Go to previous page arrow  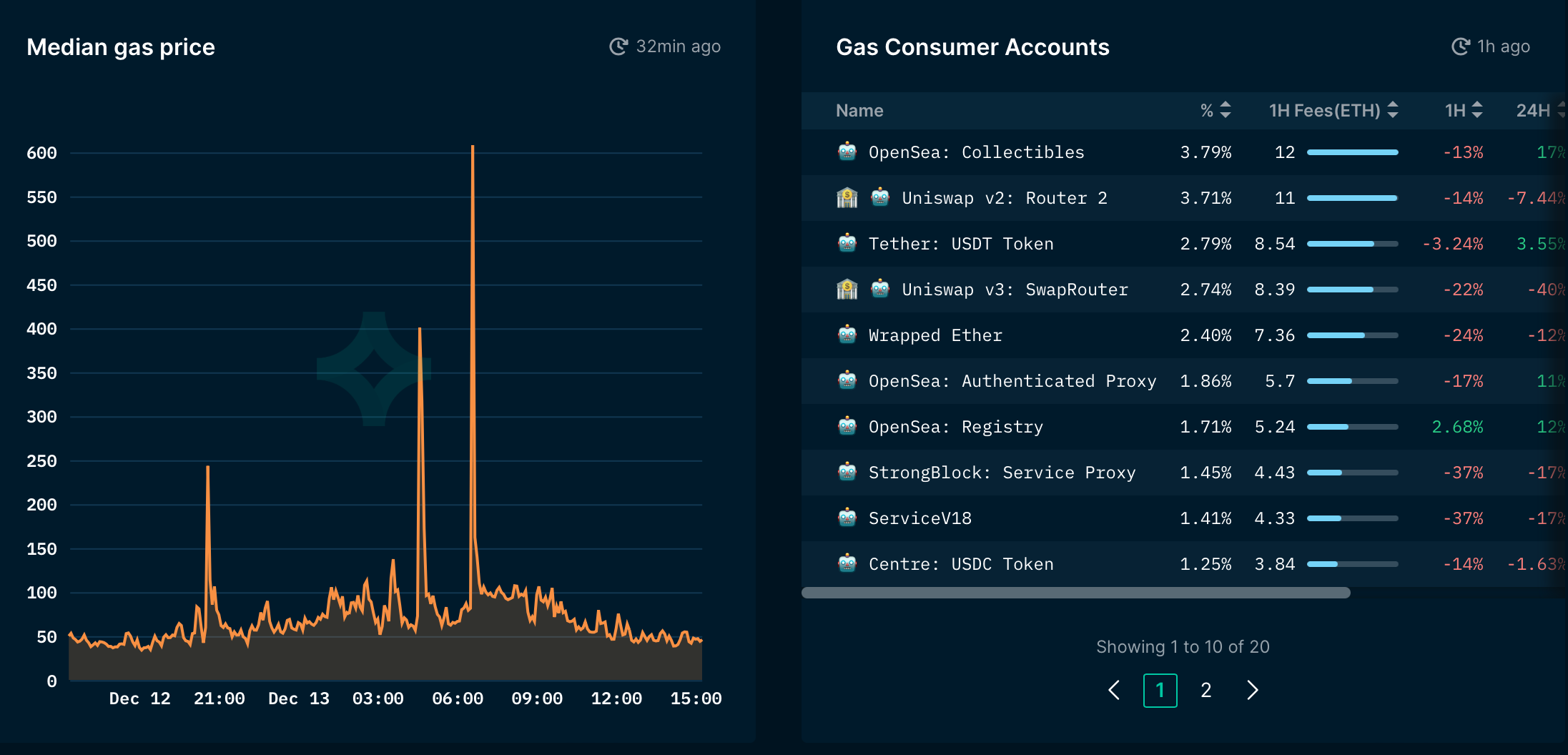pyautogui.click(x=1114, y=690)
